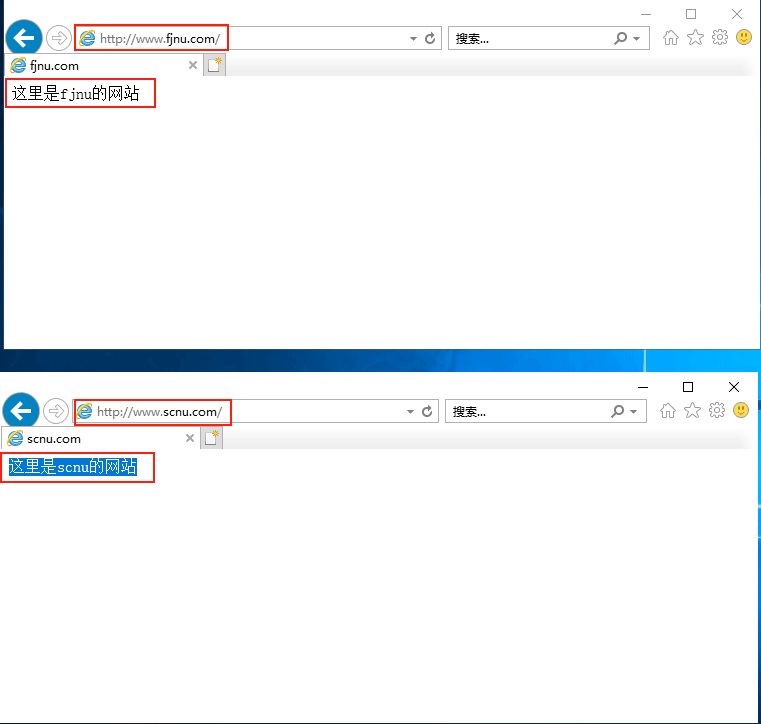Click smiley feedback icon in scnu.com window
The height and width of the screenshot is (724, 761).
click(741, 411)
